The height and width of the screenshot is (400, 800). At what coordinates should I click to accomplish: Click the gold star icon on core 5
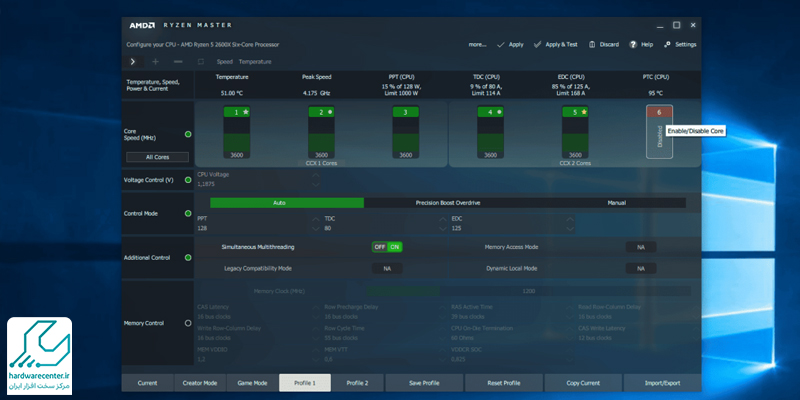pos(584,112)
